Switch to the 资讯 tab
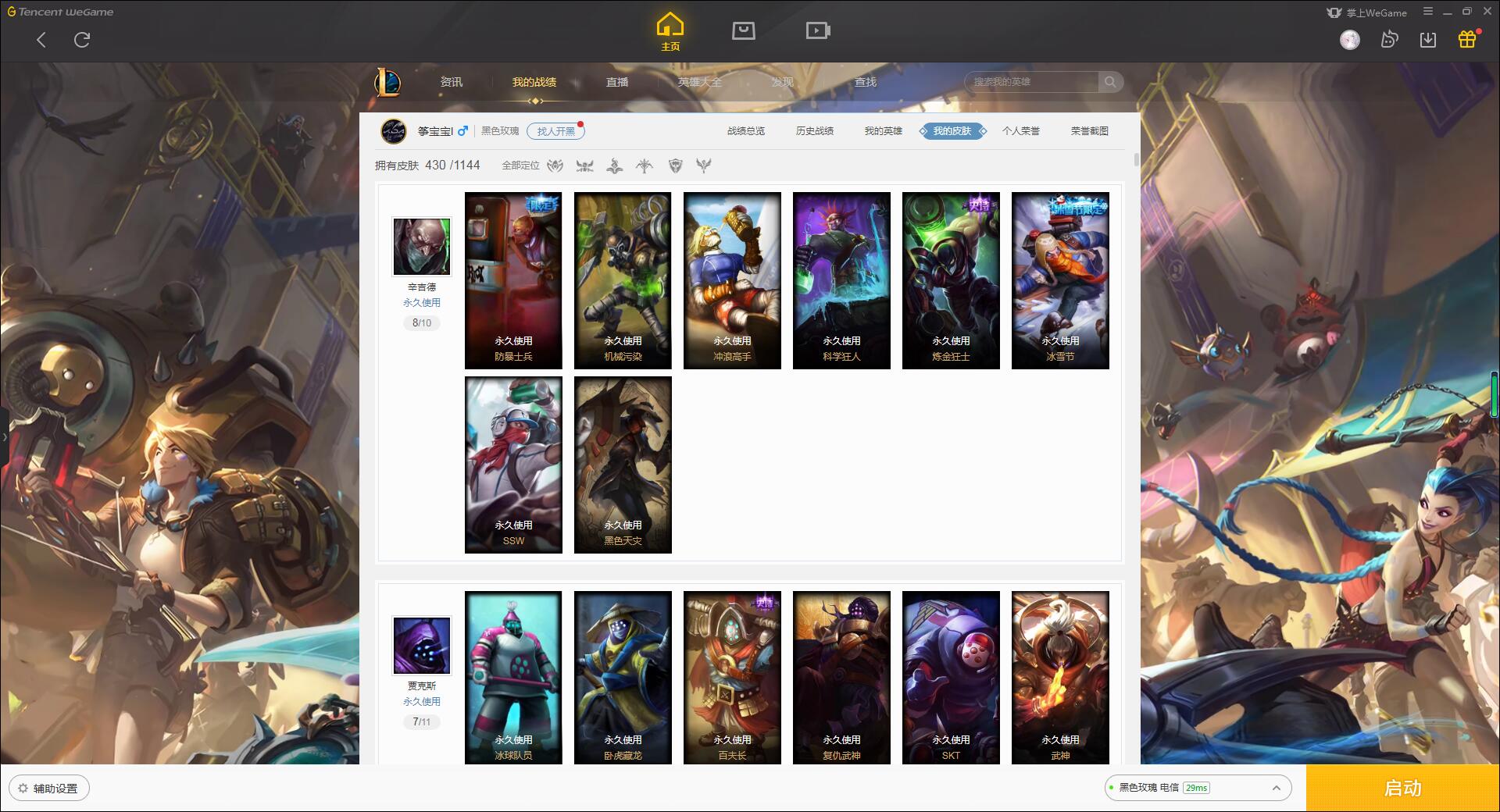This screenshot has width=1500, height=812. point(452,82)
